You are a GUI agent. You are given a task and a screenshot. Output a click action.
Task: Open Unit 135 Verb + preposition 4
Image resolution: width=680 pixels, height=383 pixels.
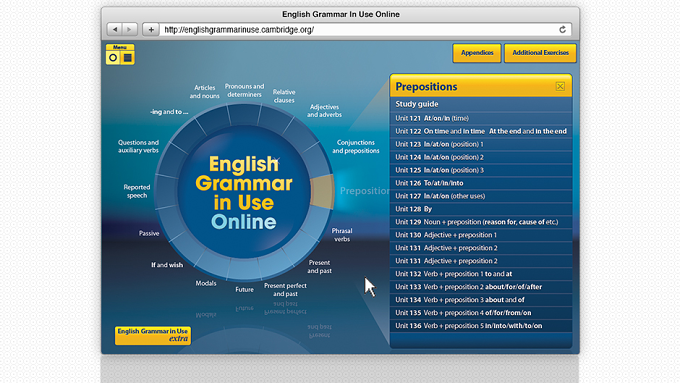click(x=481, y=313)
